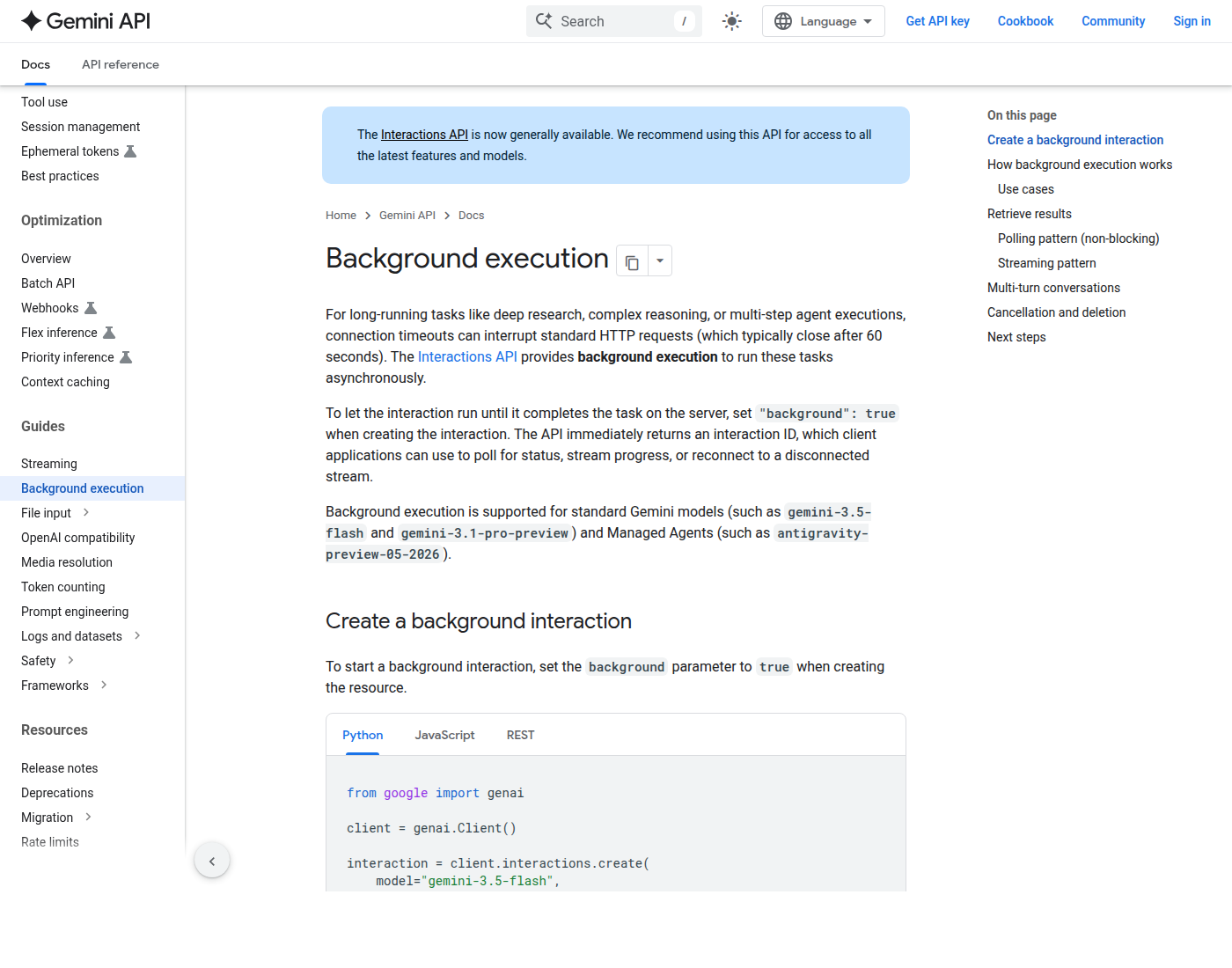The width and height of the screenshot is (1232, 968).
Task: Open the Cookbook link
Action: [1025, 21]
